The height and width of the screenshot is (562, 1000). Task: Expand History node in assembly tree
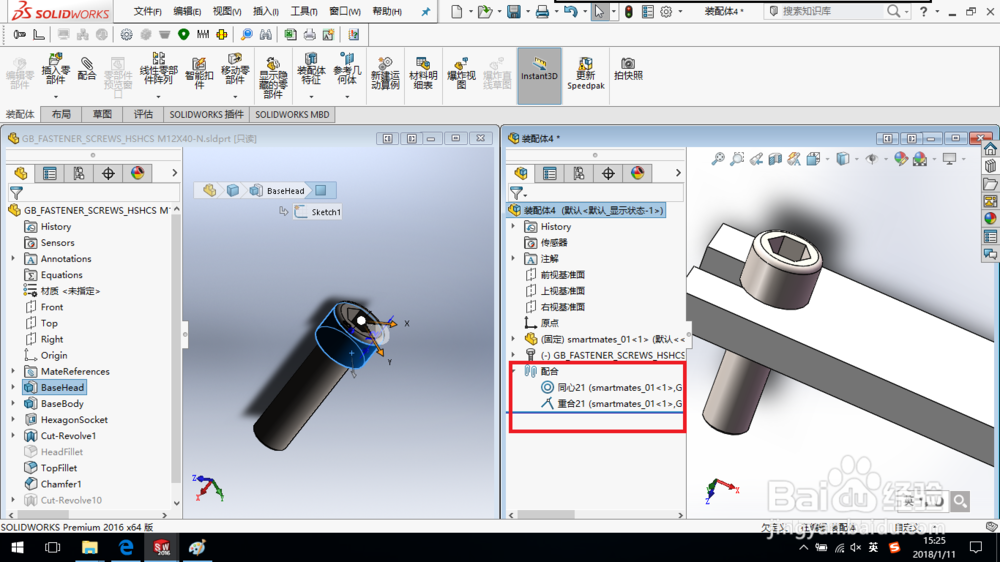(513, 226)
